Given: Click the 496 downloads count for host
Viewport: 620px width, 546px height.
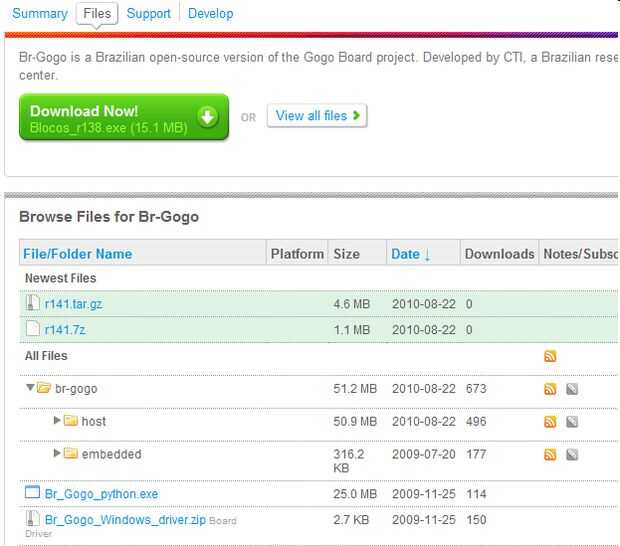Looking at the screenshot, I should coord(476,421).
